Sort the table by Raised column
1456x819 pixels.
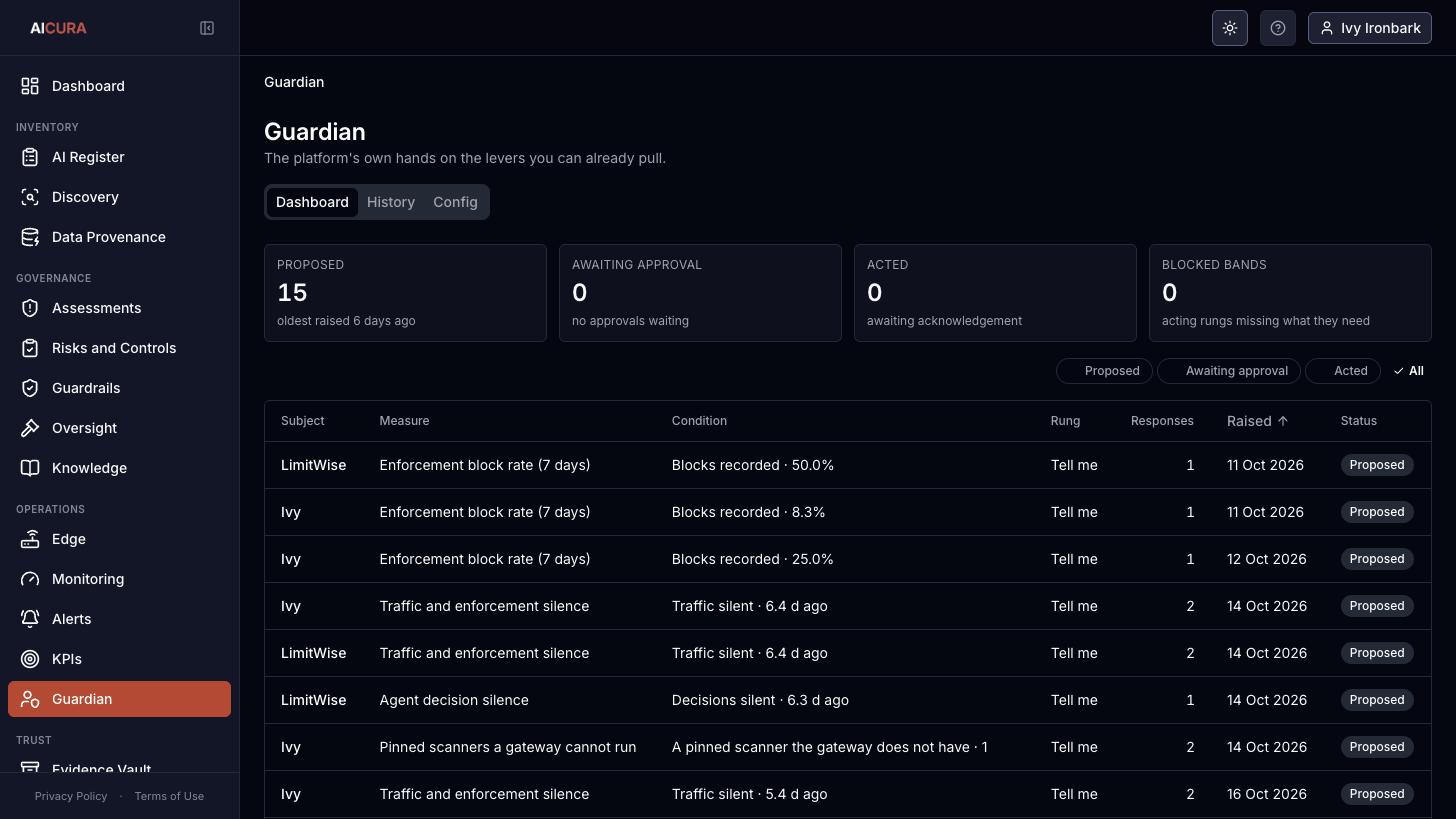pos(1257,421)
